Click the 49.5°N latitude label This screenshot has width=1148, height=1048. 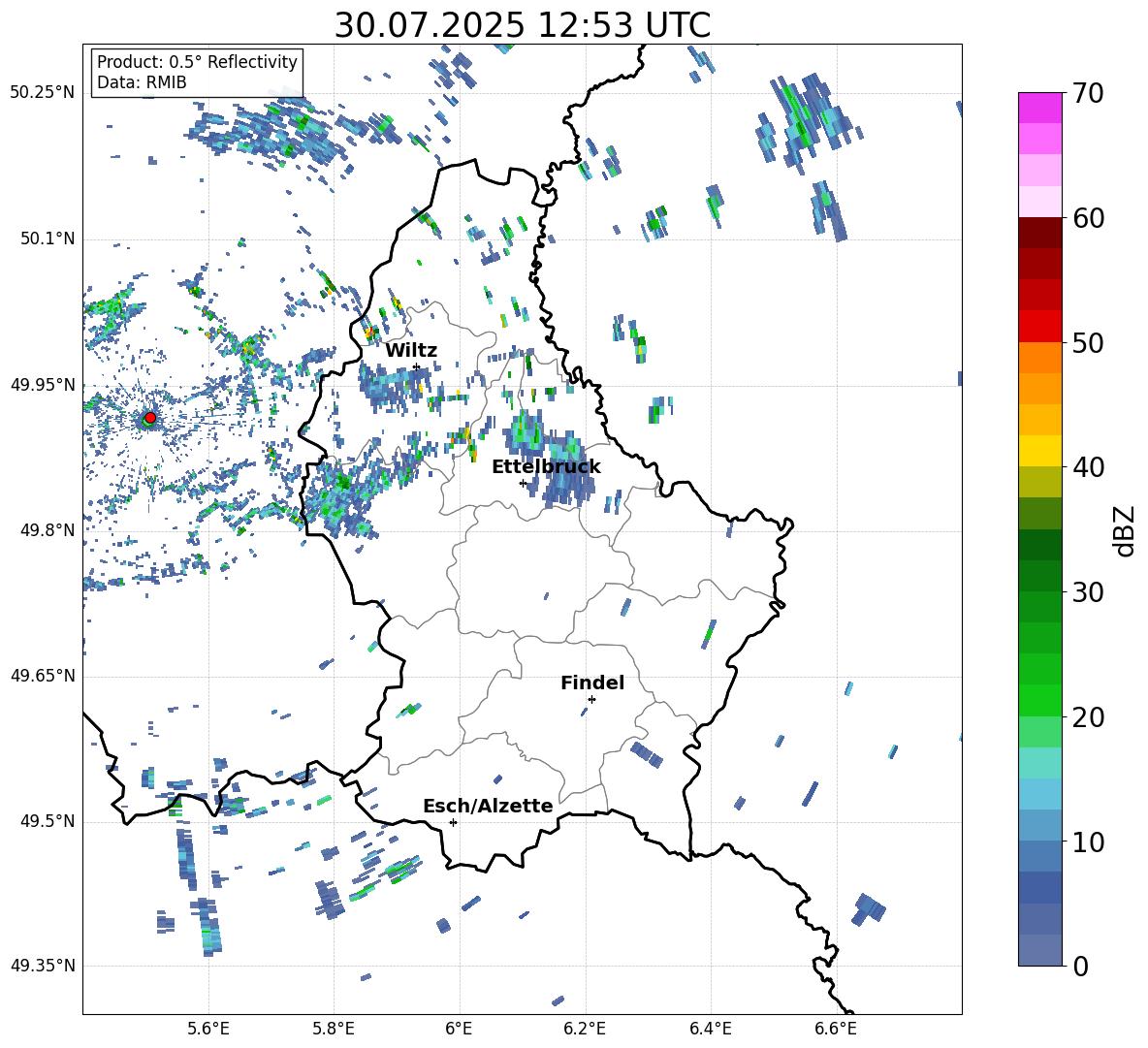tap(47, 820)
